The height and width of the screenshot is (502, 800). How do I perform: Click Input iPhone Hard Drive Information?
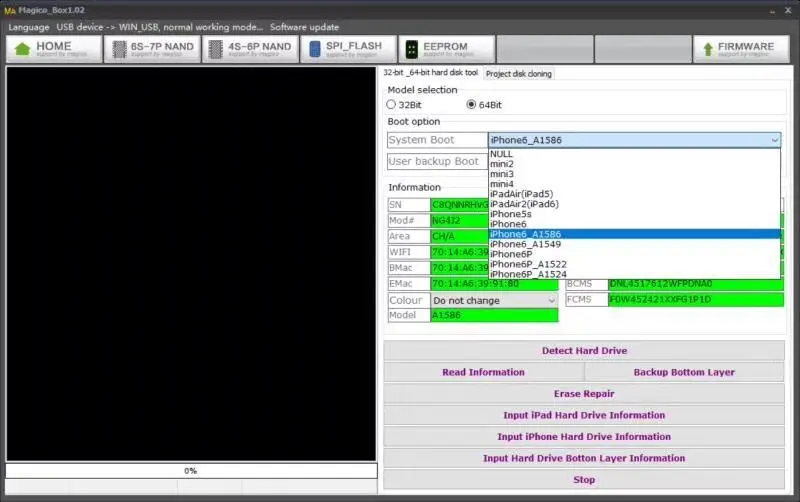pyautogui.click(x=584, y=436)
